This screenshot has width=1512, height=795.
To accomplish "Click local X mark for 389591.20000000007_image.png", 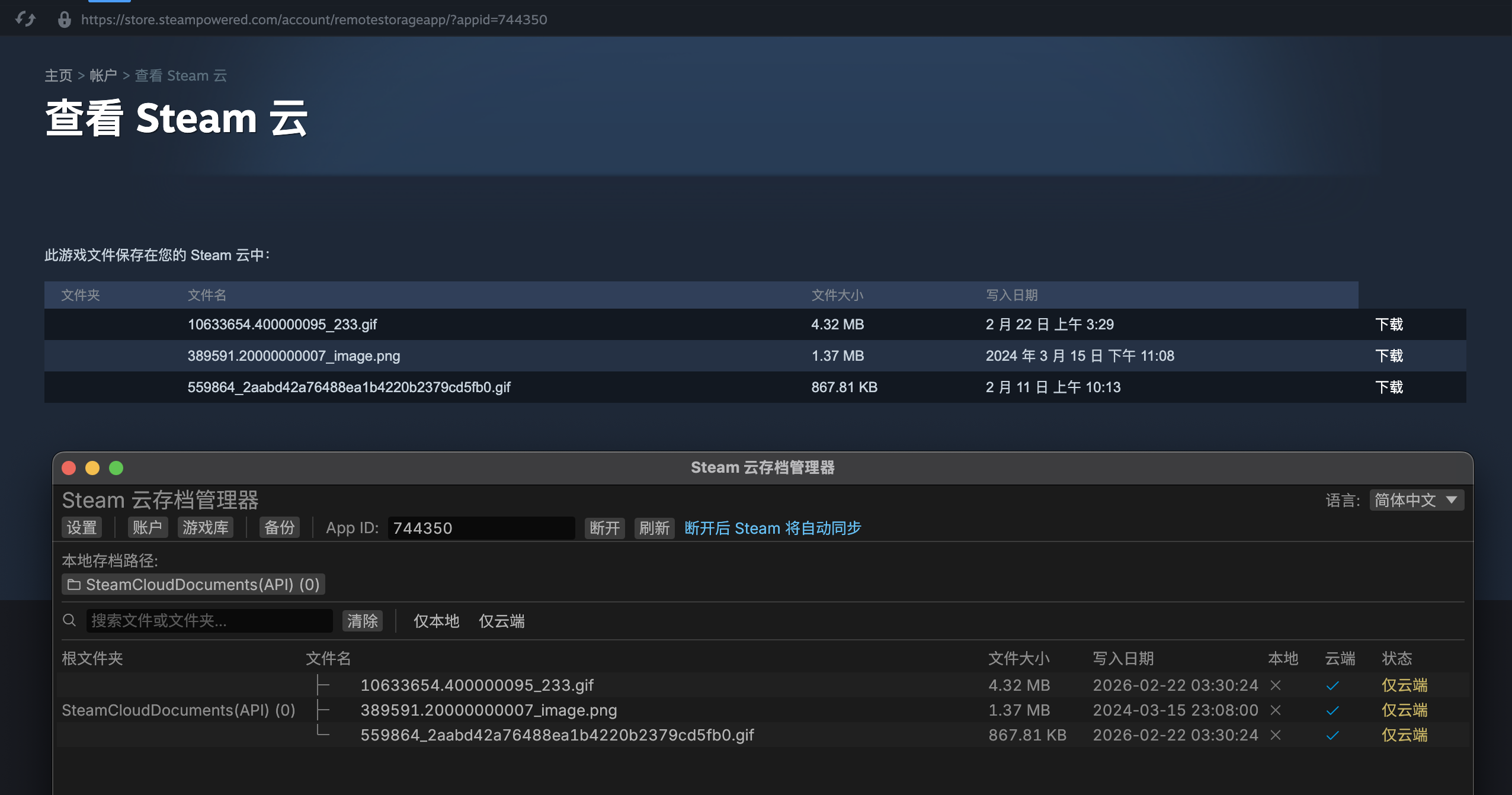I will coord(1276,710).
